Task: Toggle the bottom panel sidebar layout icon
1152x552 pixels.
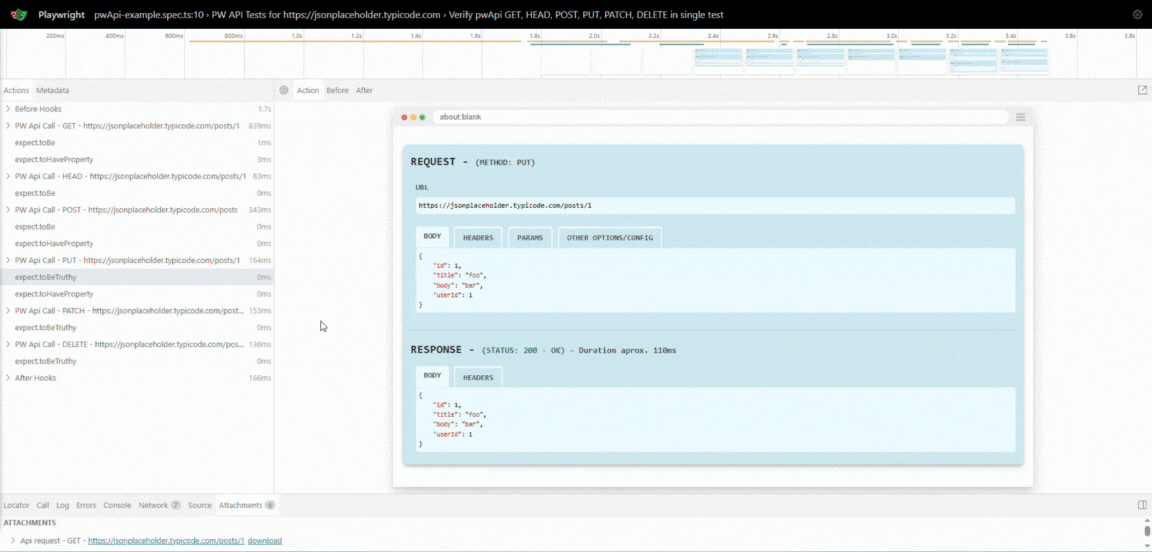Action: pos(1142,505)
